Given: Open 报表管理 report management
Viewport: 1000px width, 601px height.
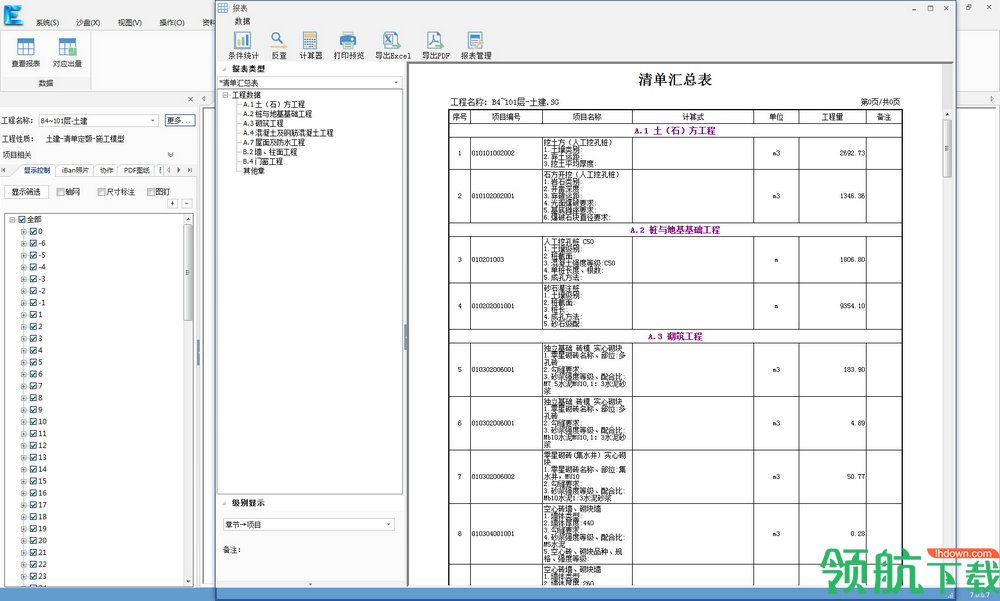Looking at the screenshot, I should tap(476, 45).
